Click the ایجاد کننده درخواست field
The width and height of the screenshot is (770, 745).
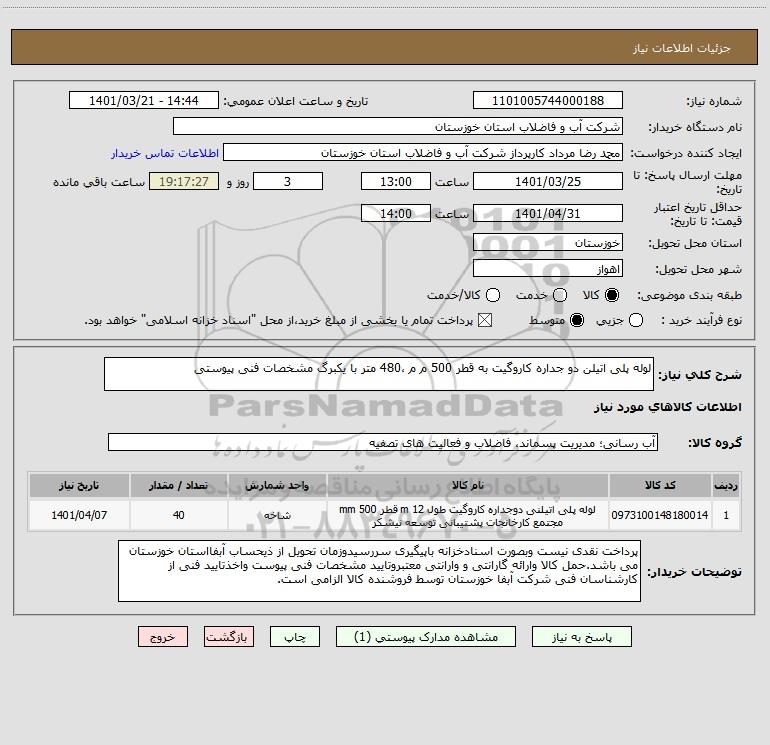coord(423,153)
